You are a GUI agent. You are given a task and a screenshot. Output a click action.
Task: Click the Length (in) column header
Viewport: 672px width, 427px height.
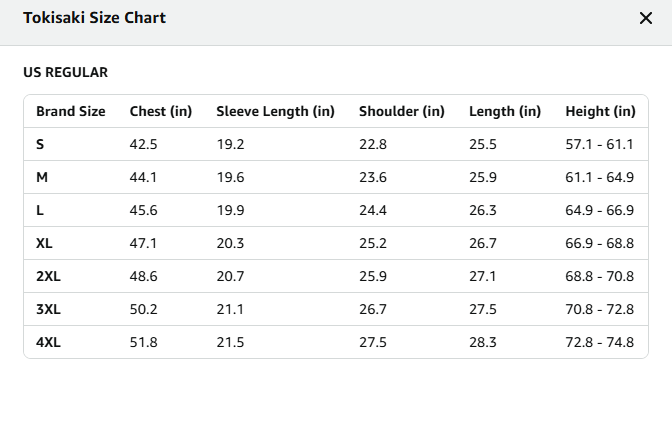(x=505, y=111)
